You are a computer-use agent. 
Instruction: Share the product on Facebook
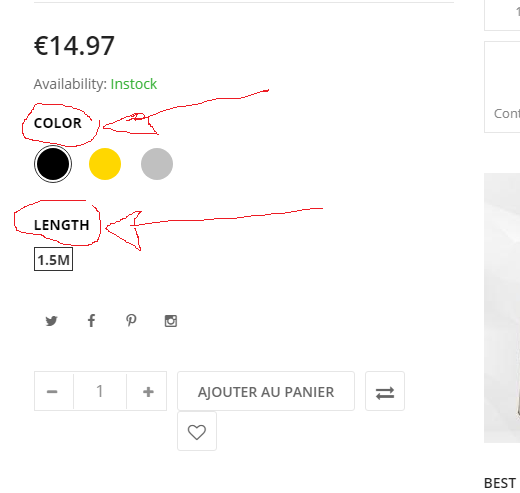coord(91,321)
